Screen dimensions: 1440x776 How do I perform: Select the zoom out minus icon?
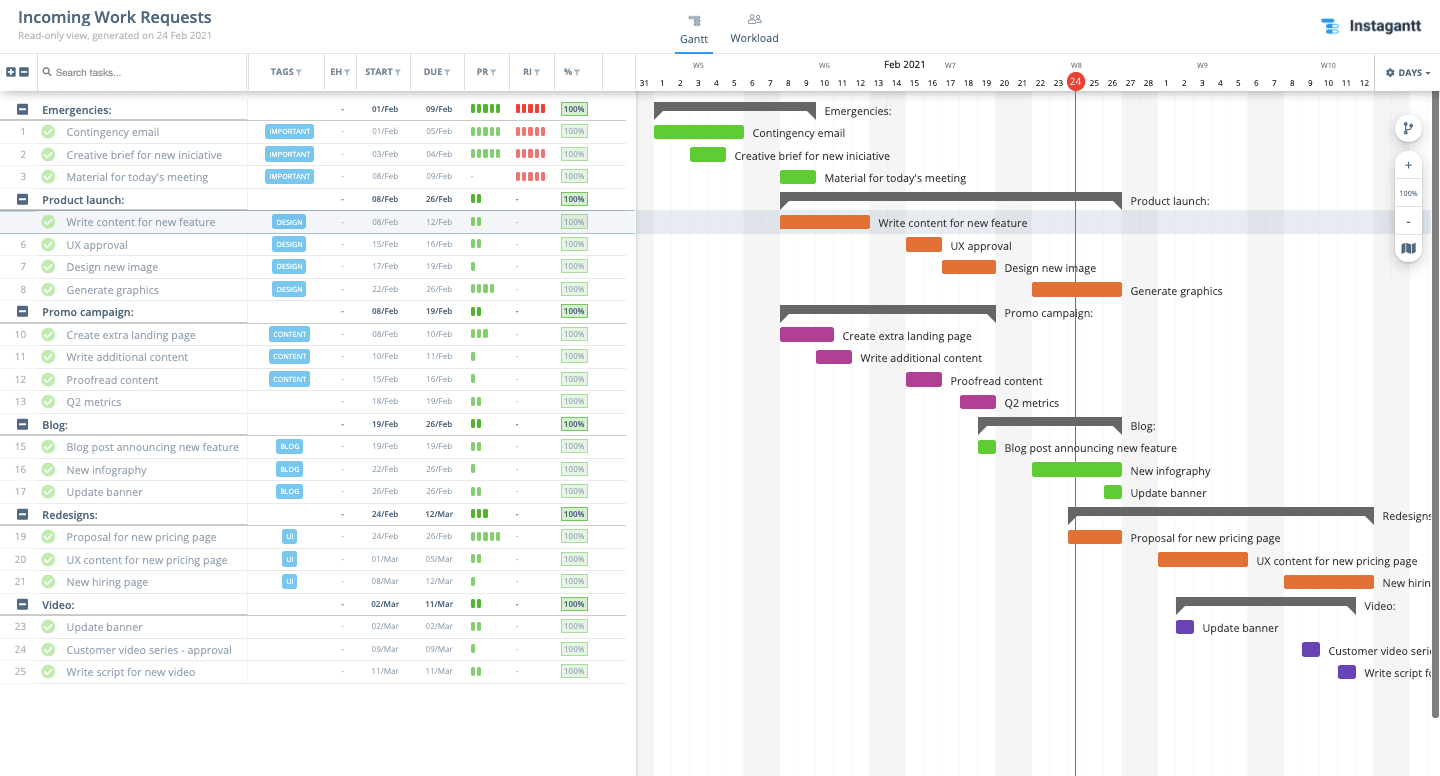(1408, 221)
